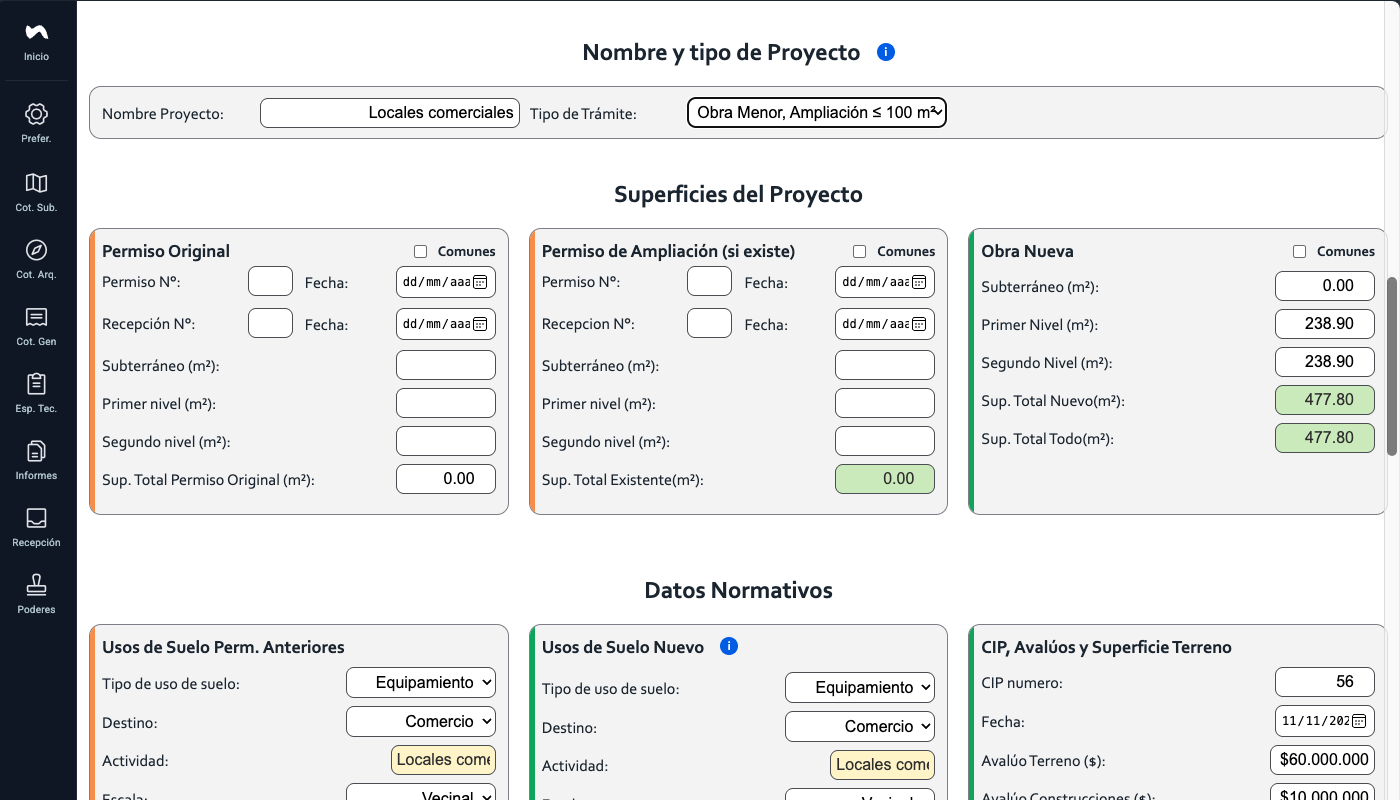1400x800 pixels.
Task: Open Prefer. gear icon in sidebar
Action: coord(36,114)
